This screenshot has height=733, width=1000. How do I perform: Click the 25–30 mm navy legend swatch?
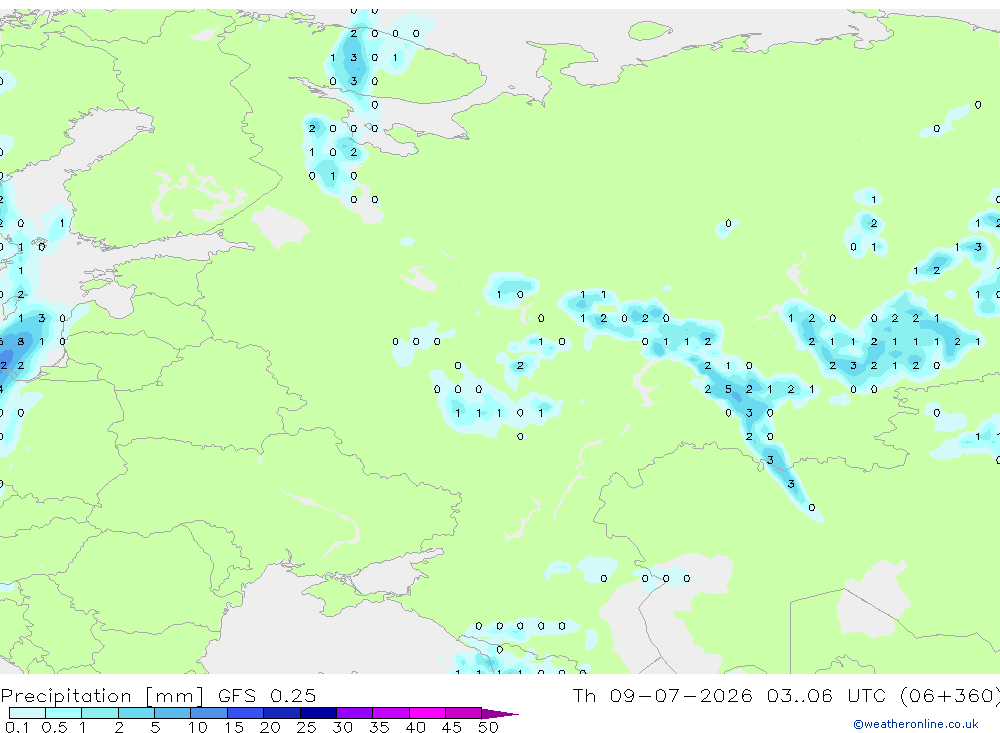[x=318, y=713]
